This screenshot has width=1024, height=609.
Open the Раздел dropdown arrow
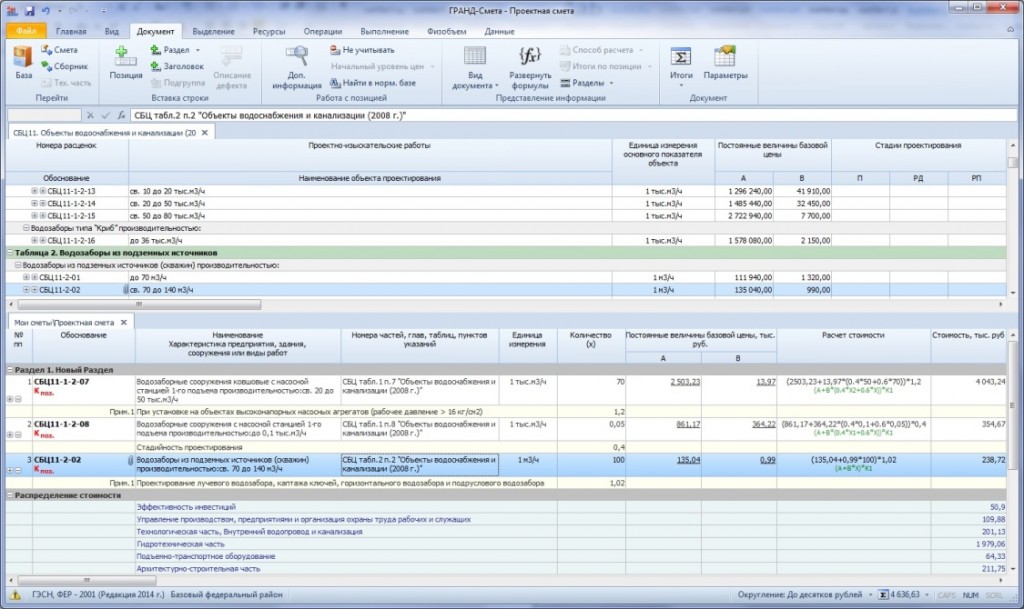tap(198, 50)
